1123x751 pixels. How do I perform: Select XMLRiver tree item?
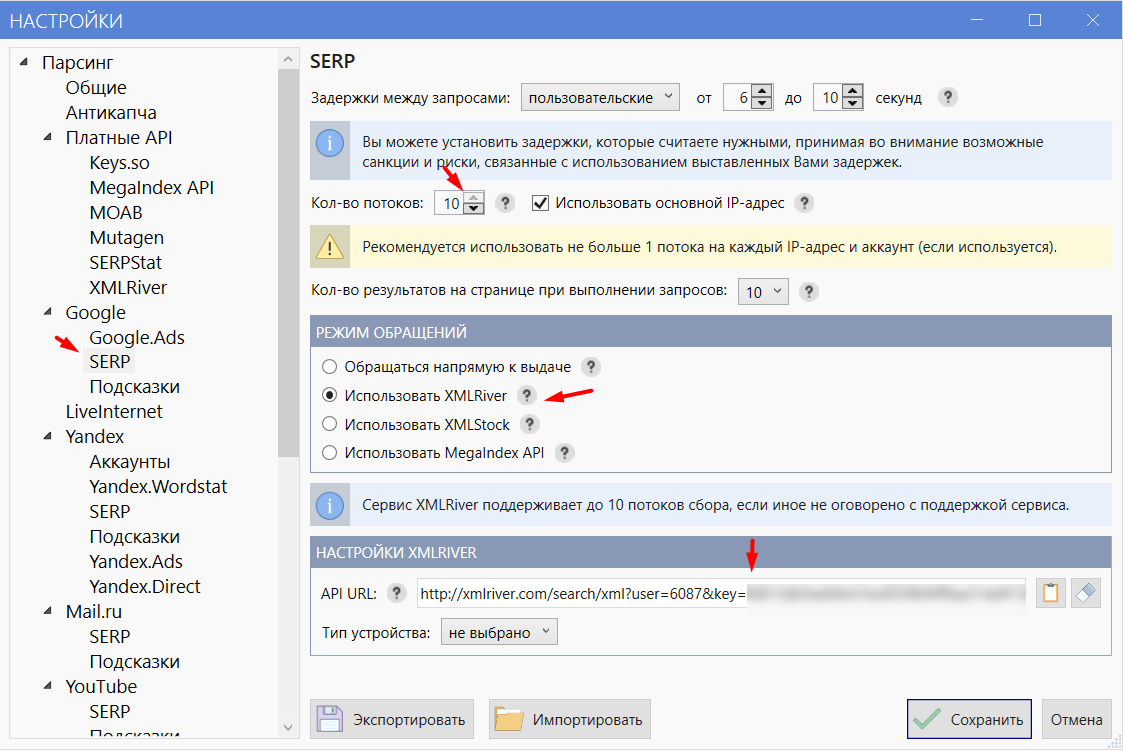pyautogui.click(x=128, y=288)
